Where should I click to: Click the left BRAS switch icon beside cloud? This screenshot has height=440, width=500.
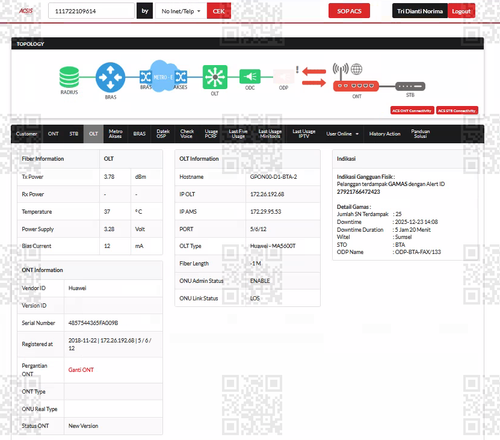(x=145, y=77)
